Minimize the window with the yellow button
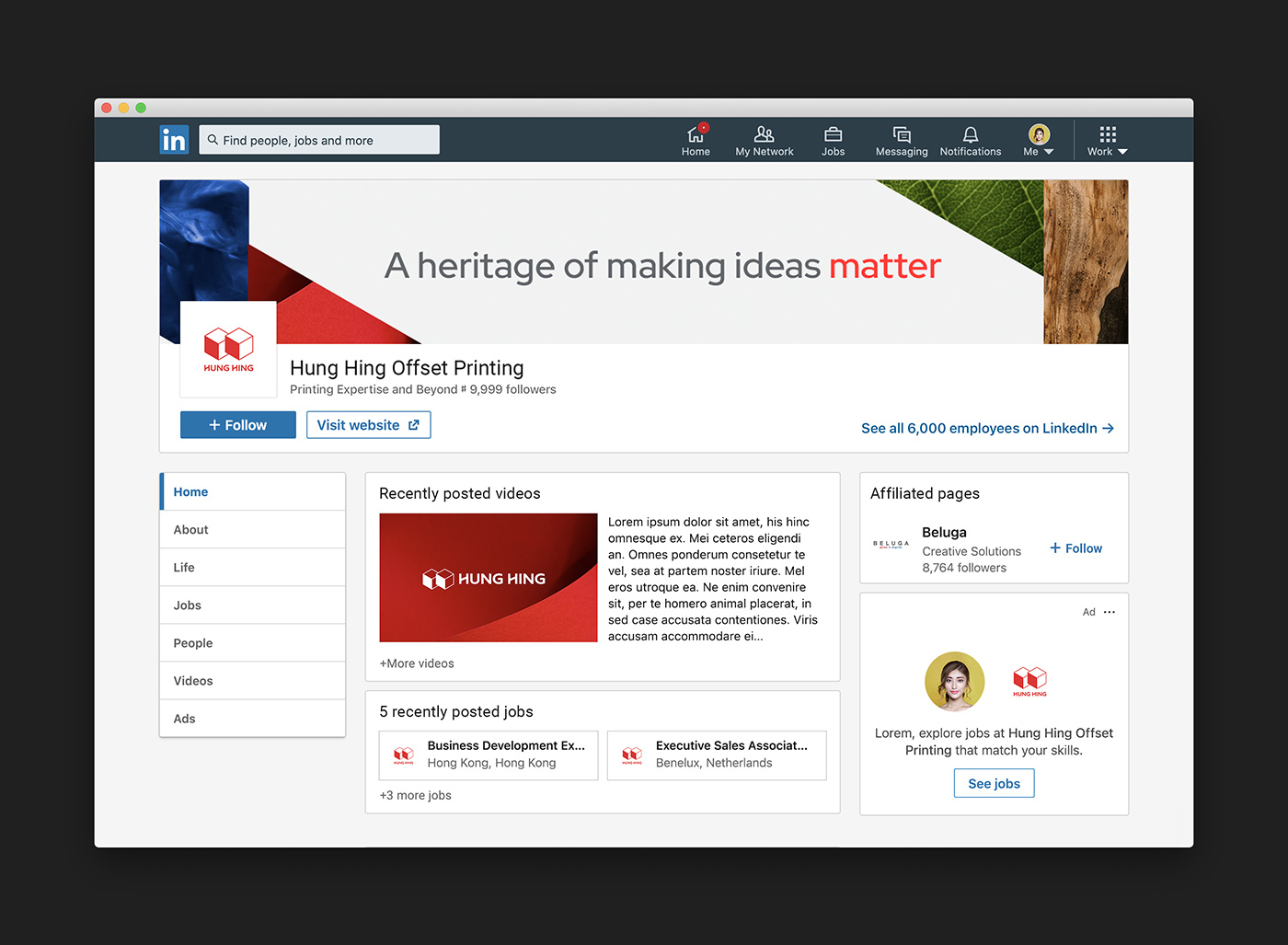Screen dimensions: 1288x945 (x=123, y=108)
